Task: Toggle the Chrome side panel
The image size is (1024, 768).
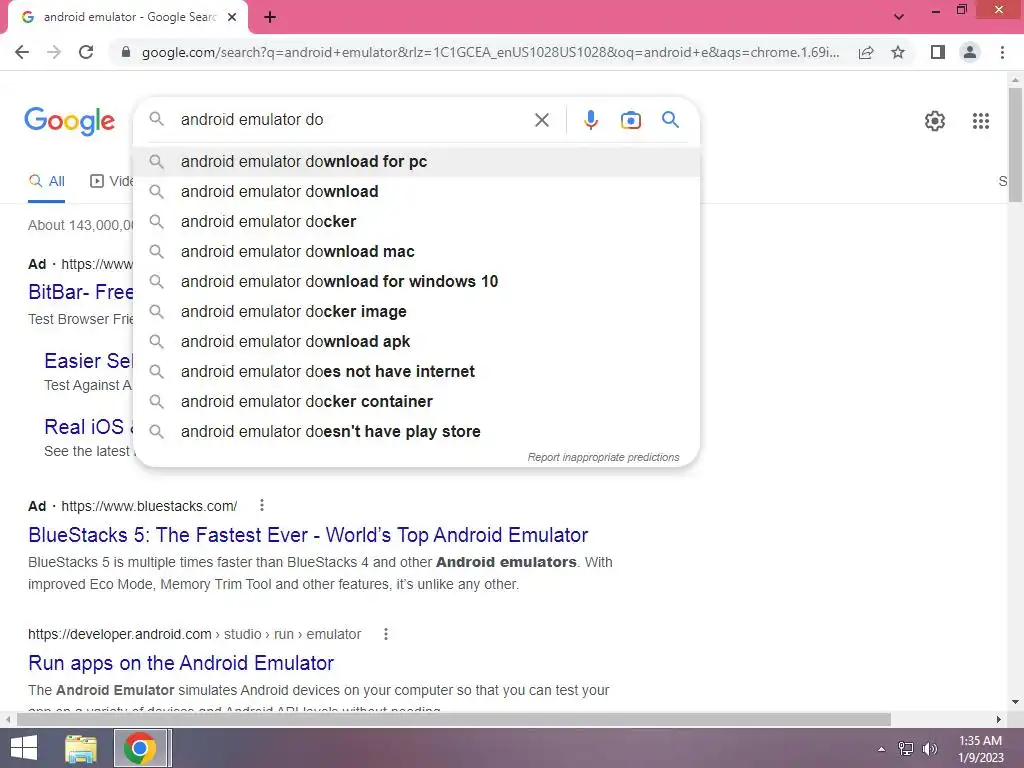Action: click(x=938, y=52)
